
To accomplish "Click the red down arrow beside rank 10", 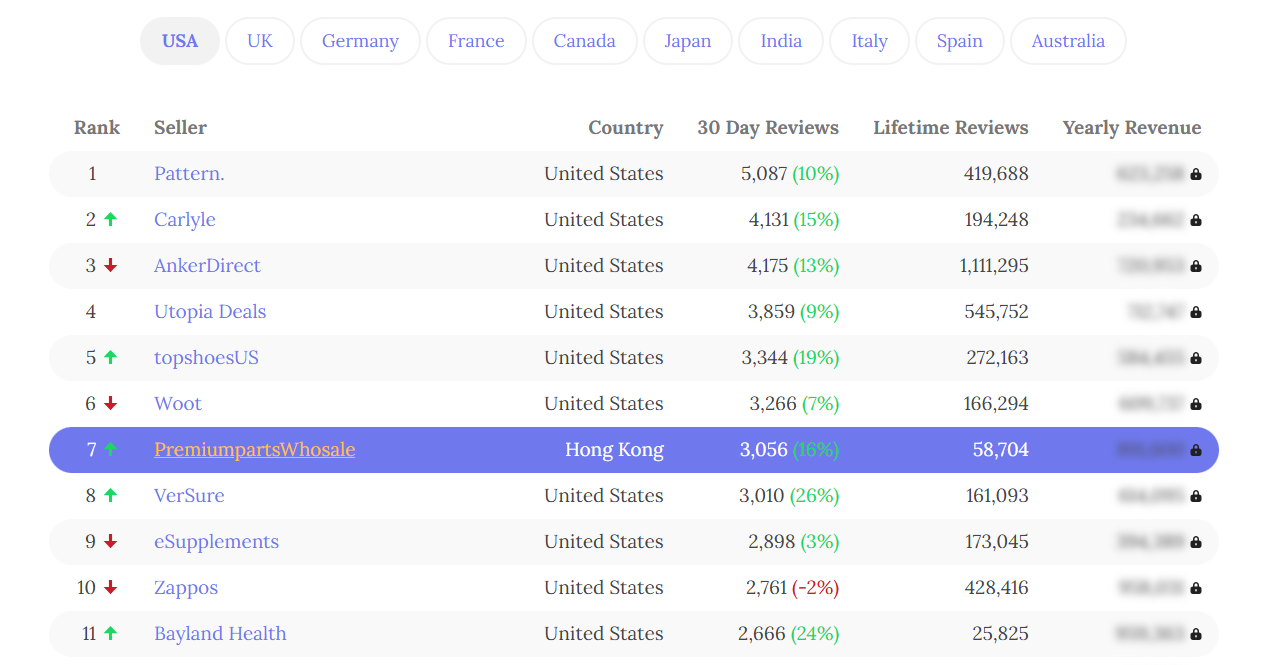I will (111, 588).
